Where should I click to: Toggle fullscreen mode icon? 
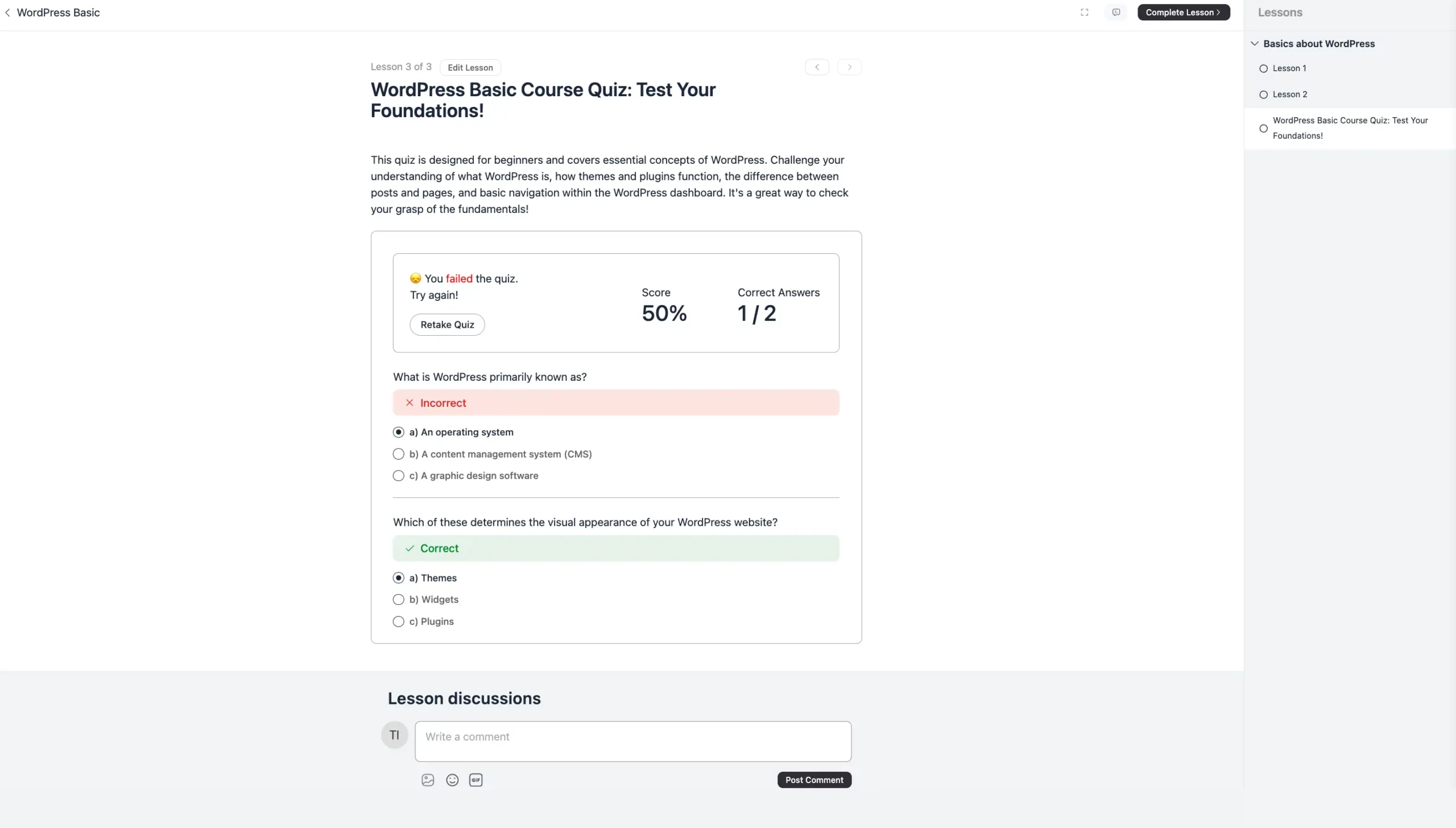pyautogui.click(x=1084, y=12)
